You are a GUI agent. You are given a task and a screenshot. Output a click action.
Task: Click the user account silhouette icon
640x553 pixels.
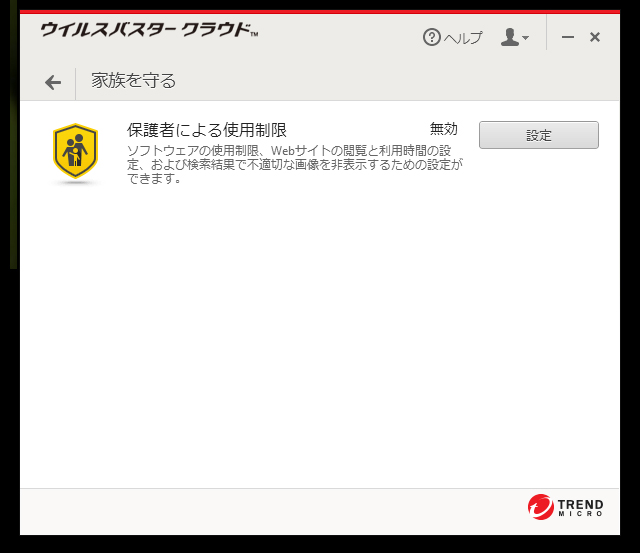(510, 37)
